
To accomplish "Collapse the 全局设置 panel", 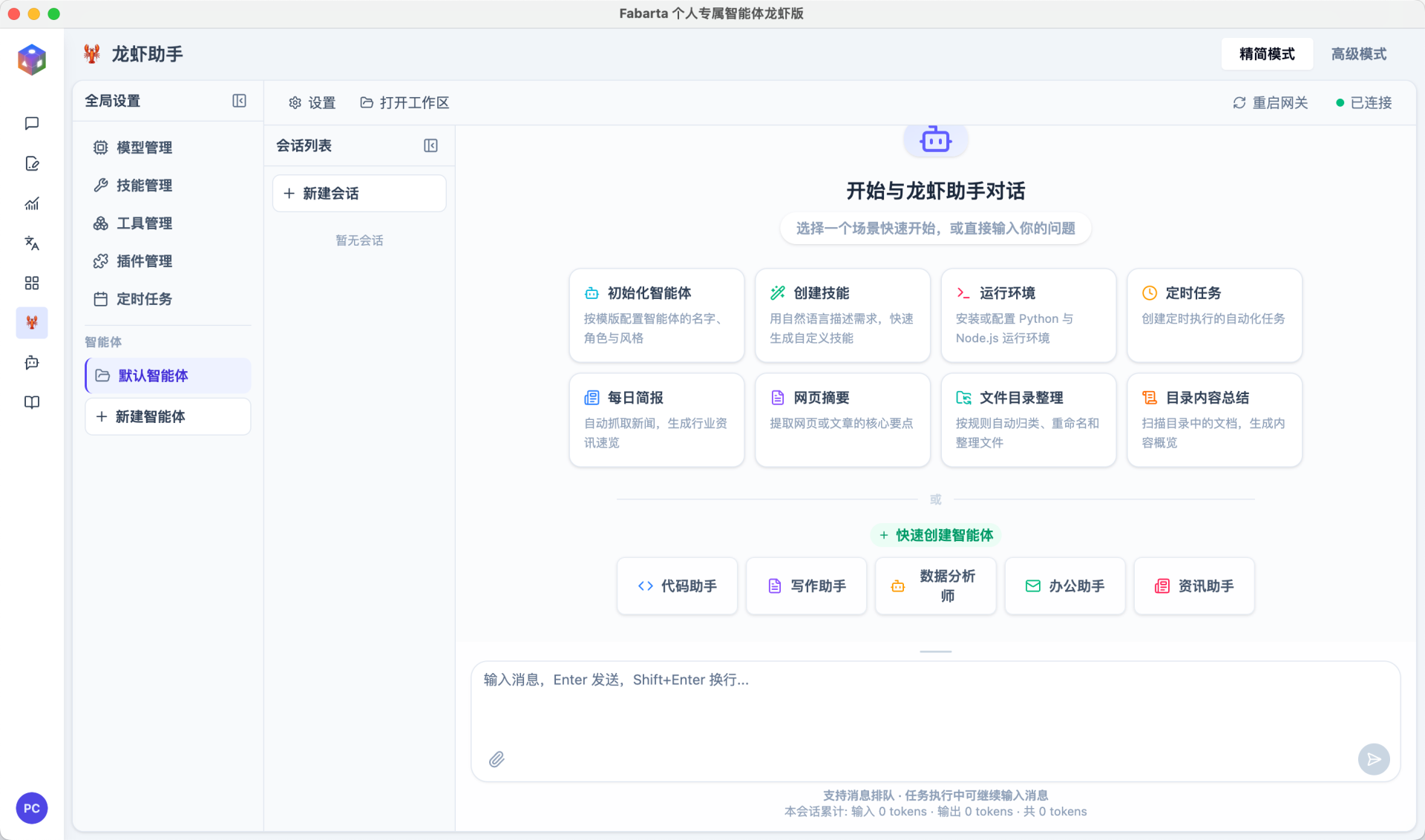I will (x=239, y=101).
